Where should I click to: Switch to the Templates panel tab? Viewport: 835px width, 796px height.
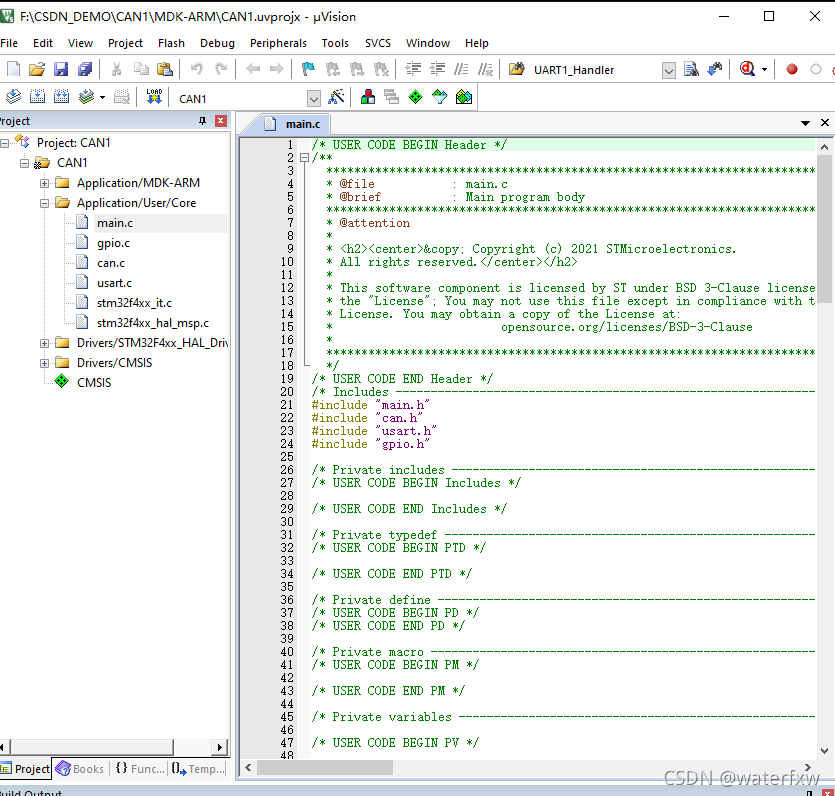[x=199, y=769]
